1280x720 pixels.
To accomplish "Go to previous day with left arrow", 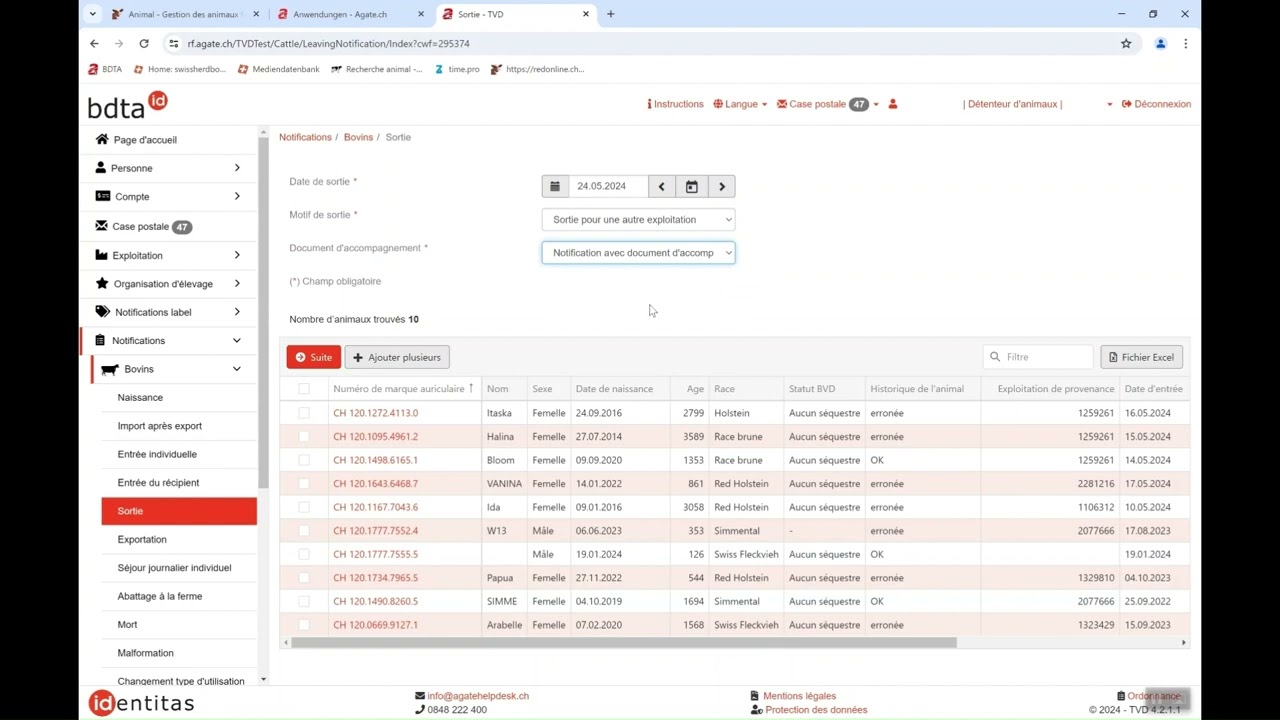I will click(x=661, y=186).
